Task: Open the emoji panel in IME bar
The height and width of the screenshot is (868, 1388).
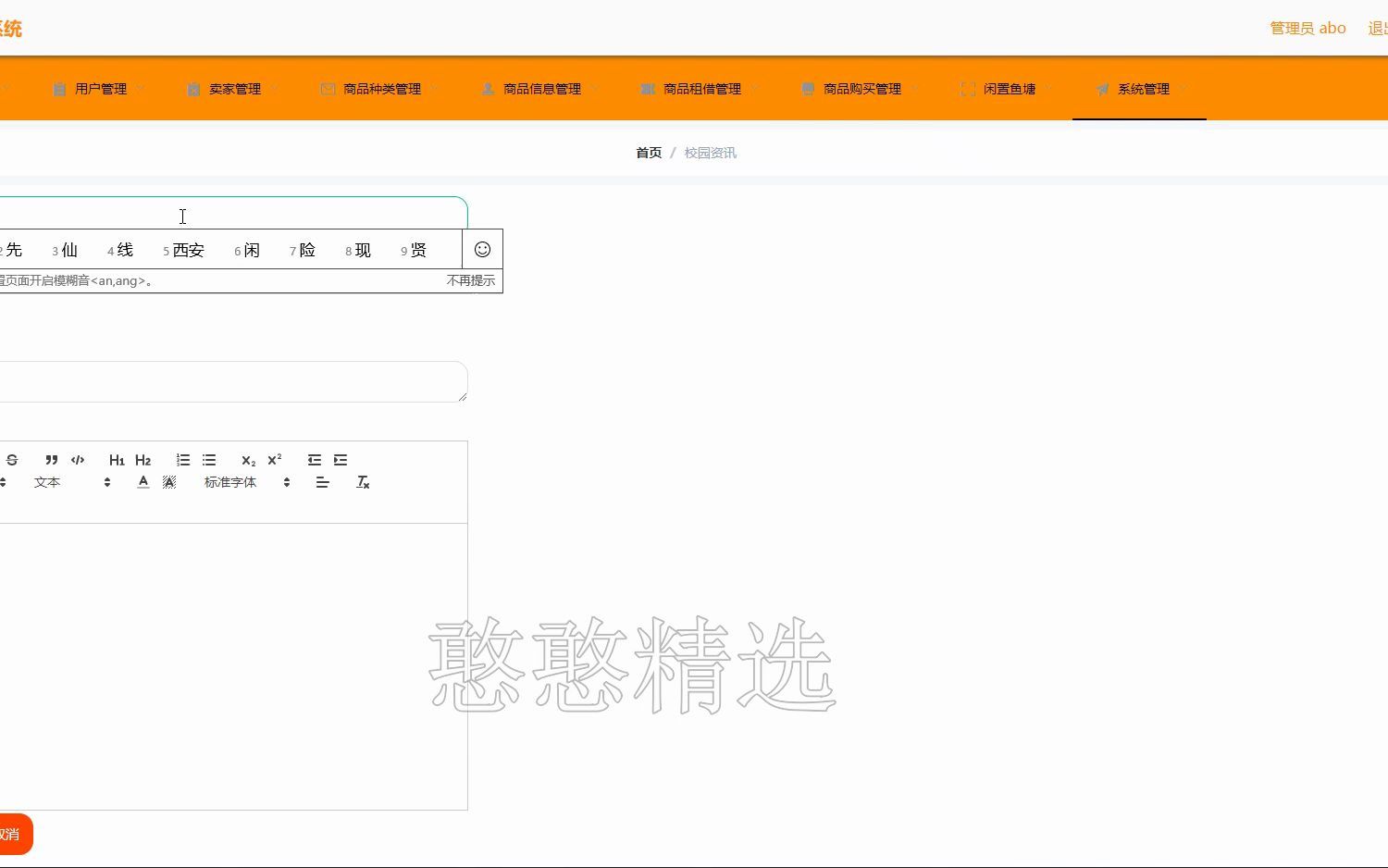Action: (482, 249)
